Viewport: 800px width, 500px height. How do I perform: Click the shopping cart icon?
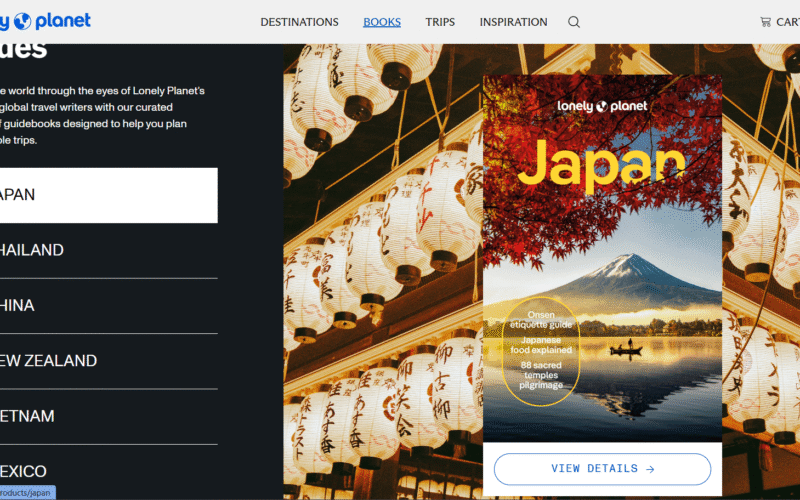[766, 22]
